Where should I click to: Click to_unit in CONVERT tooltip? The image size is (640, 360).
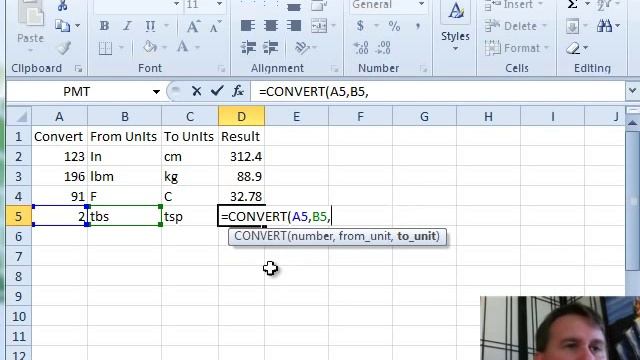[416, 236]
